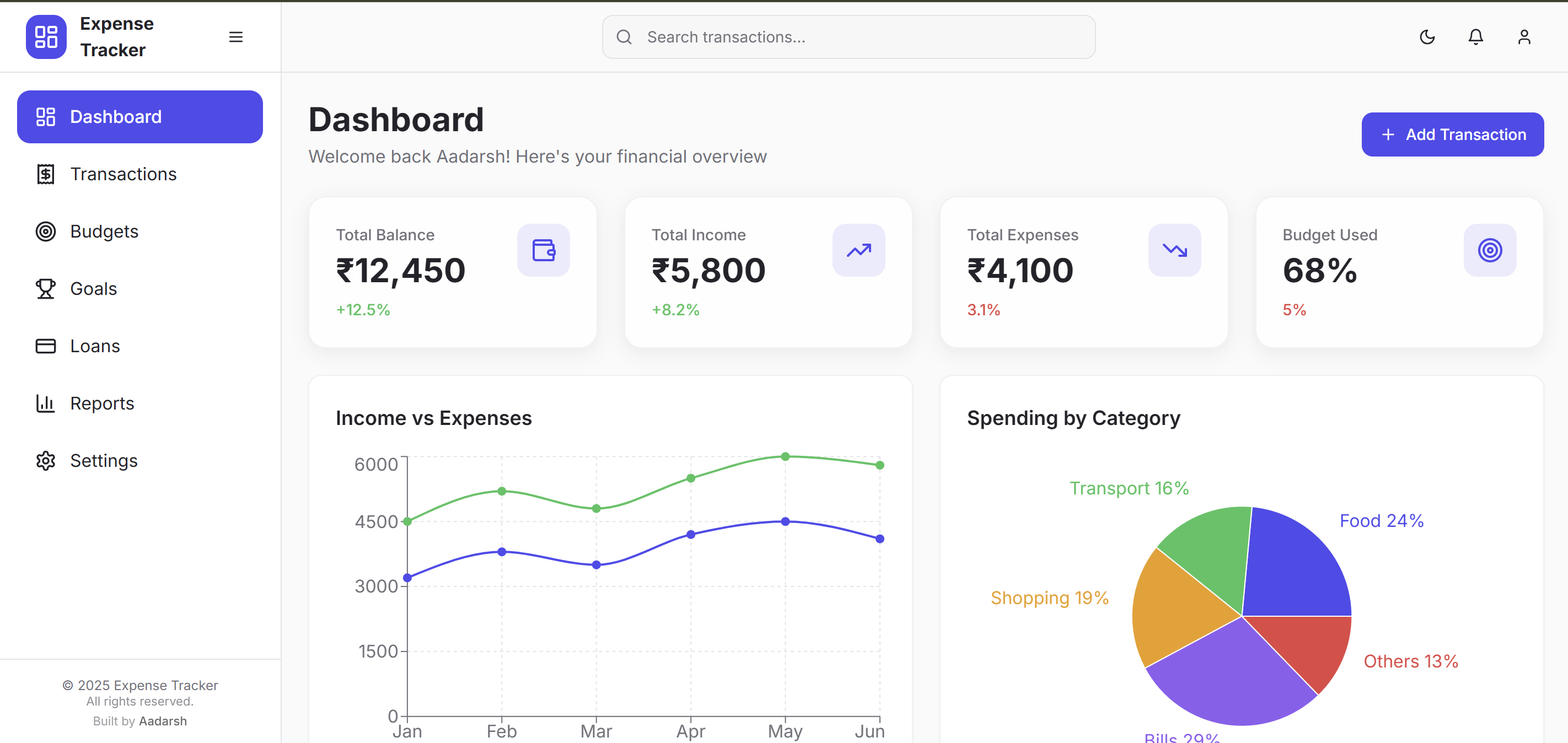This screenshot has height=743, width=1568.
Task: Click blue expense data point for Apr
Action: pos(691,535)
